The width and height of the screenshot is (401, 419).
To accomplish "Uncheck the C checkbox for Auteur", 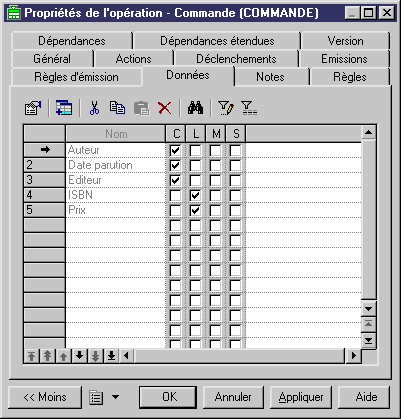I will [x=175, y=150].
